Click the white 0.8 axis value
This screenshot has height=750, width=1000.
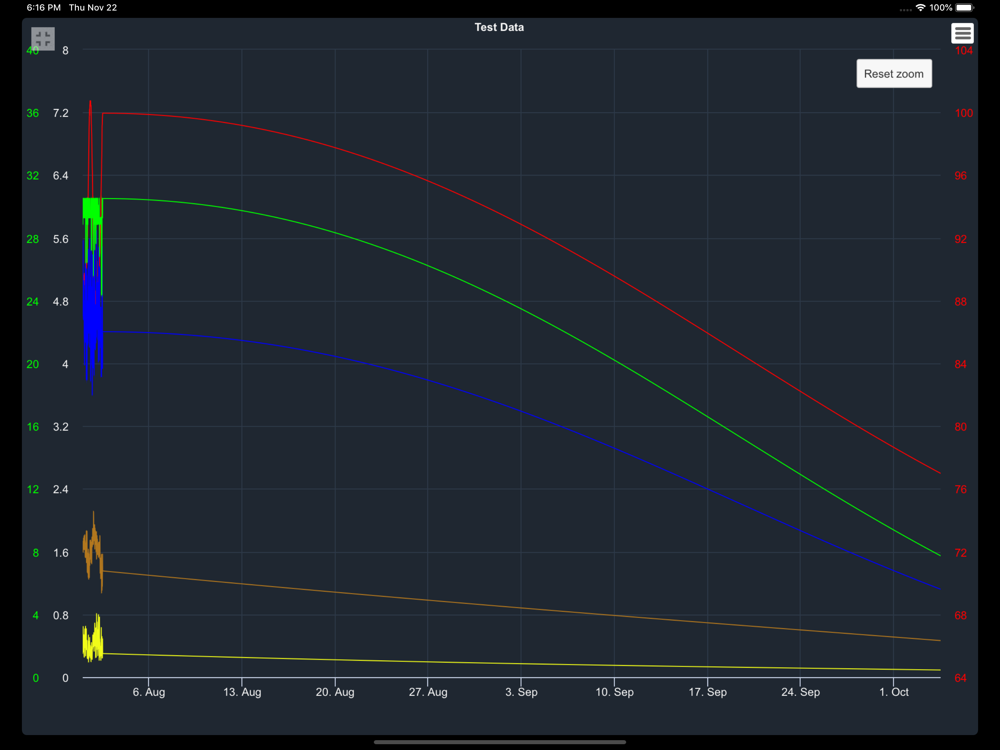[61, 615]
